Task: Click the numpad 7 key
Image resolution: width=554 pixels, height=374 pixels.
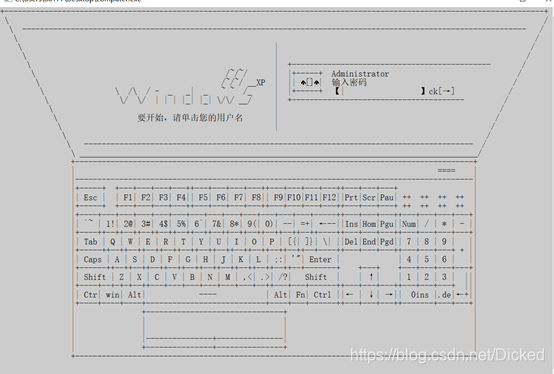Action: point(409,242)
